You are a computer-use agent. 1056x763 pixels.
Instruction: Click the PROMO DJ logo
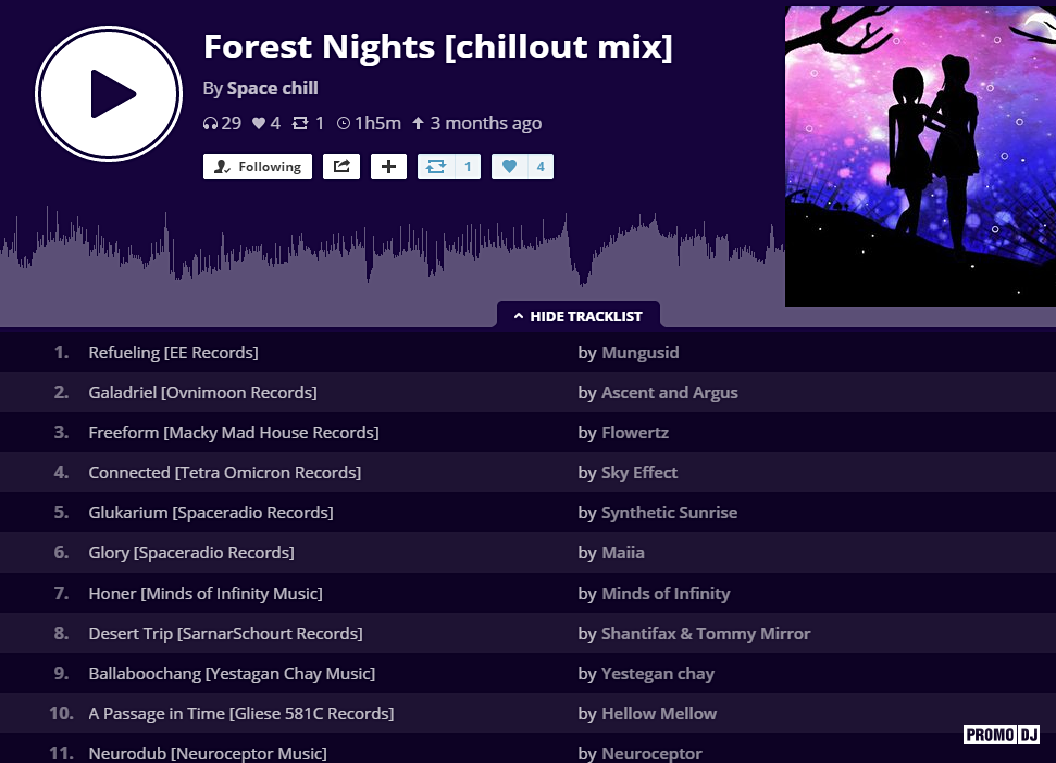click(x=1002, y=735)
